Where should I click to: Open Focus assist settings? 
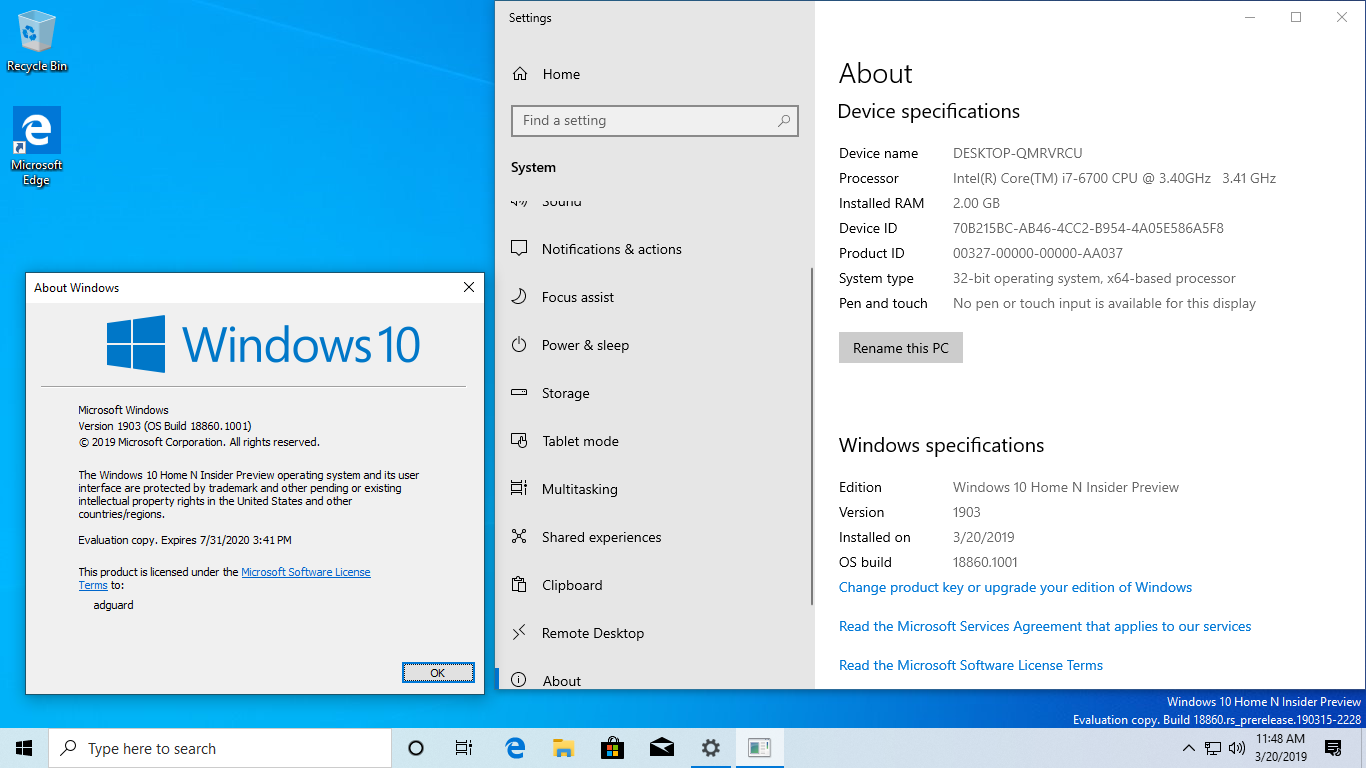(x=653, y=297)
